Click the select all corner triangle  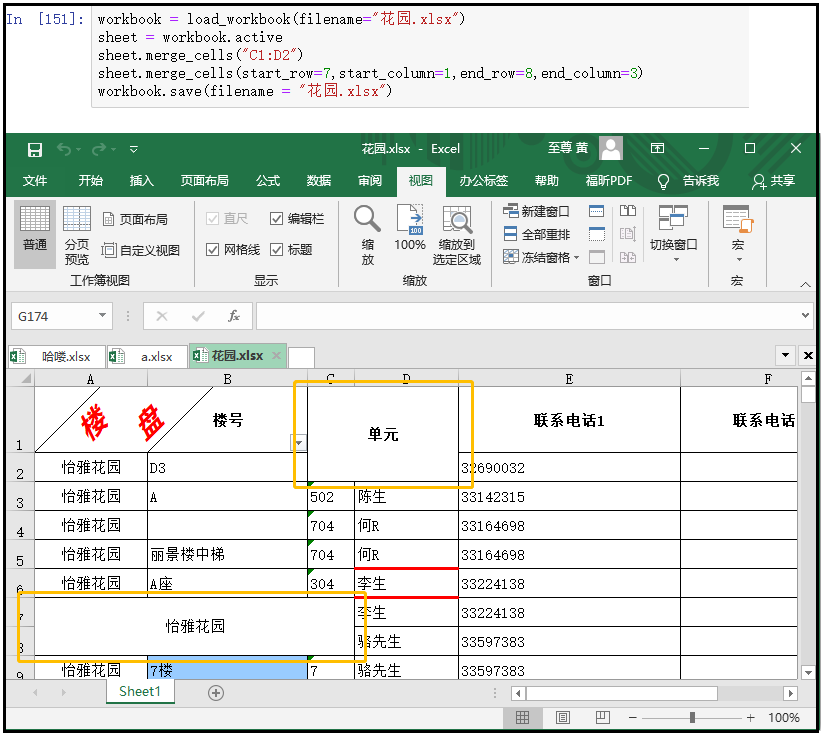tap(26, 378)
